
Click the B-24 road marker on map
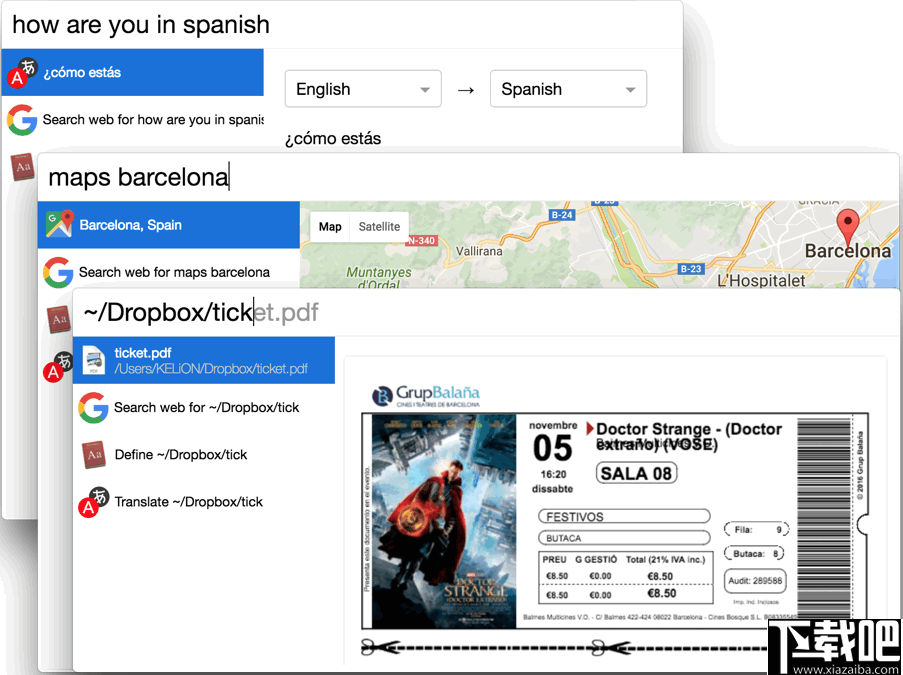point(562,215)
